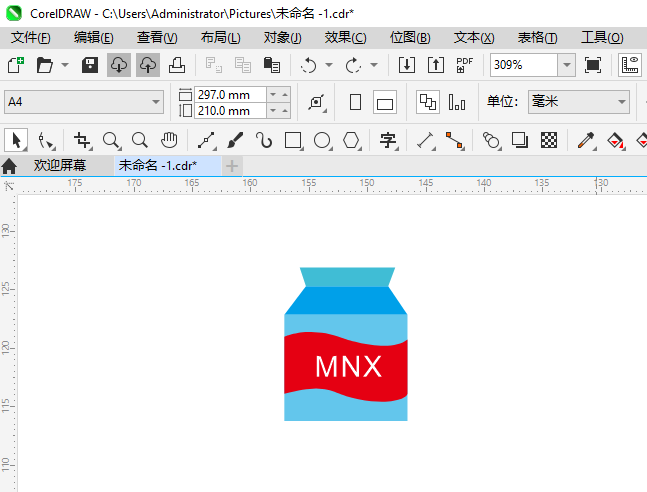The image size is (647, 492).
Task: Add new document with plus tab button
Action: pyautogui.click(x=232, y=166)
